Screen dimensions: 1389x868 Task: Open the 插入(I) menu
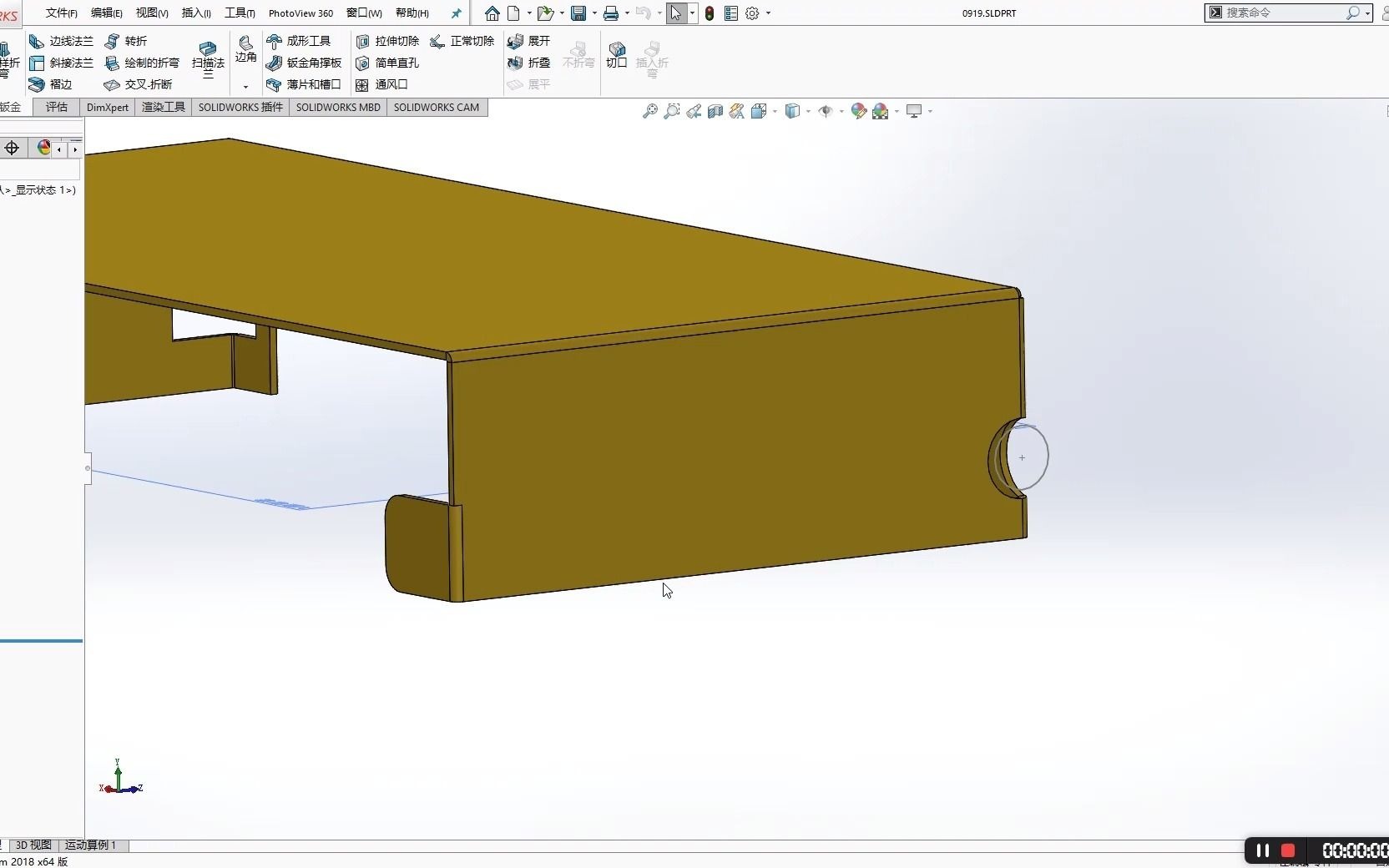195,13
